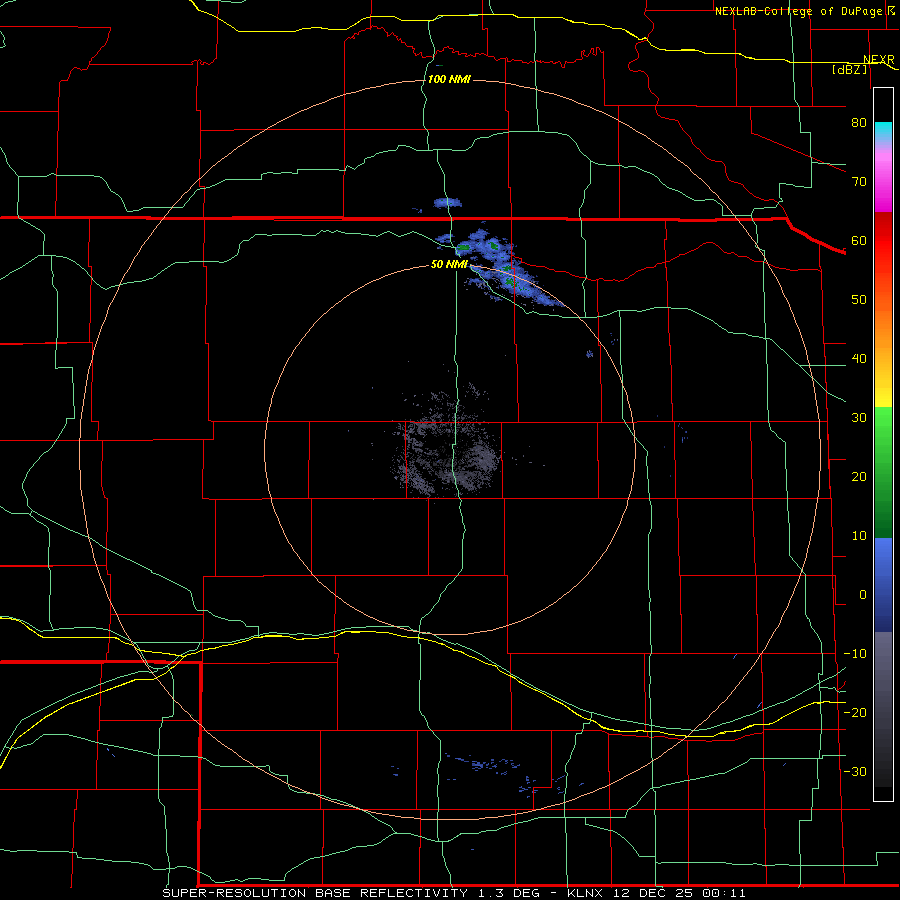Click the SUPER-RESOLUTION BASE REFLECTIVITY caption
Viewport: 900px width, 900px height.
coord(315,893)
